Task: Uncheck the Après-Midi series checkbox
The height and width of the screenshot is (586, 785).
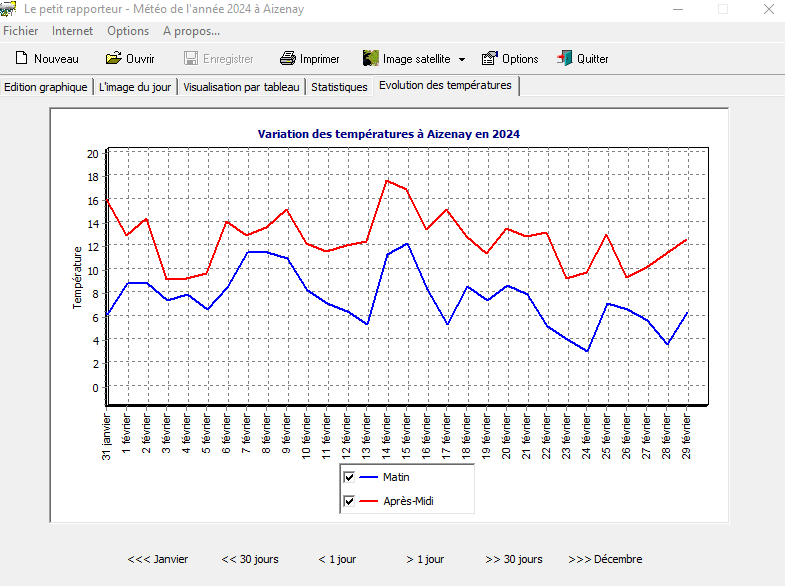Action: pos(349,501)
